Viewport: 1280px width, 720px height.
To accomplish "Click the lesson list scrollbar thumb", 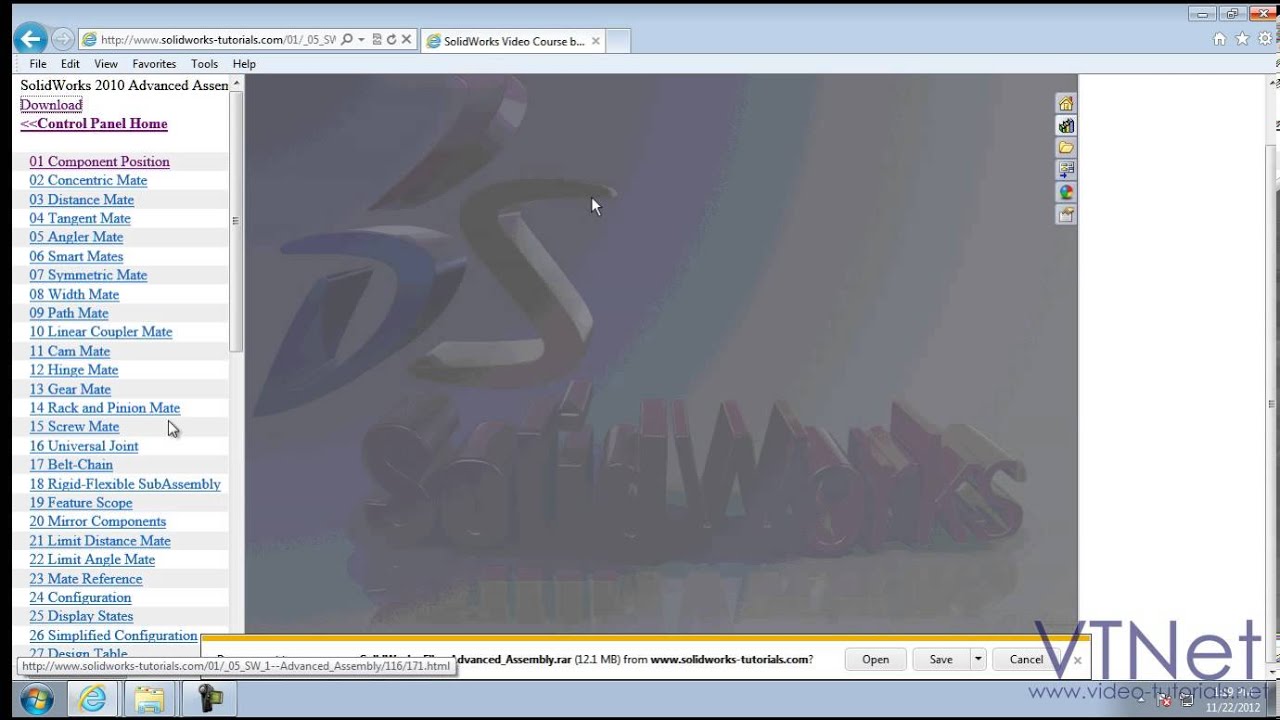I will (x=236, y=221).
